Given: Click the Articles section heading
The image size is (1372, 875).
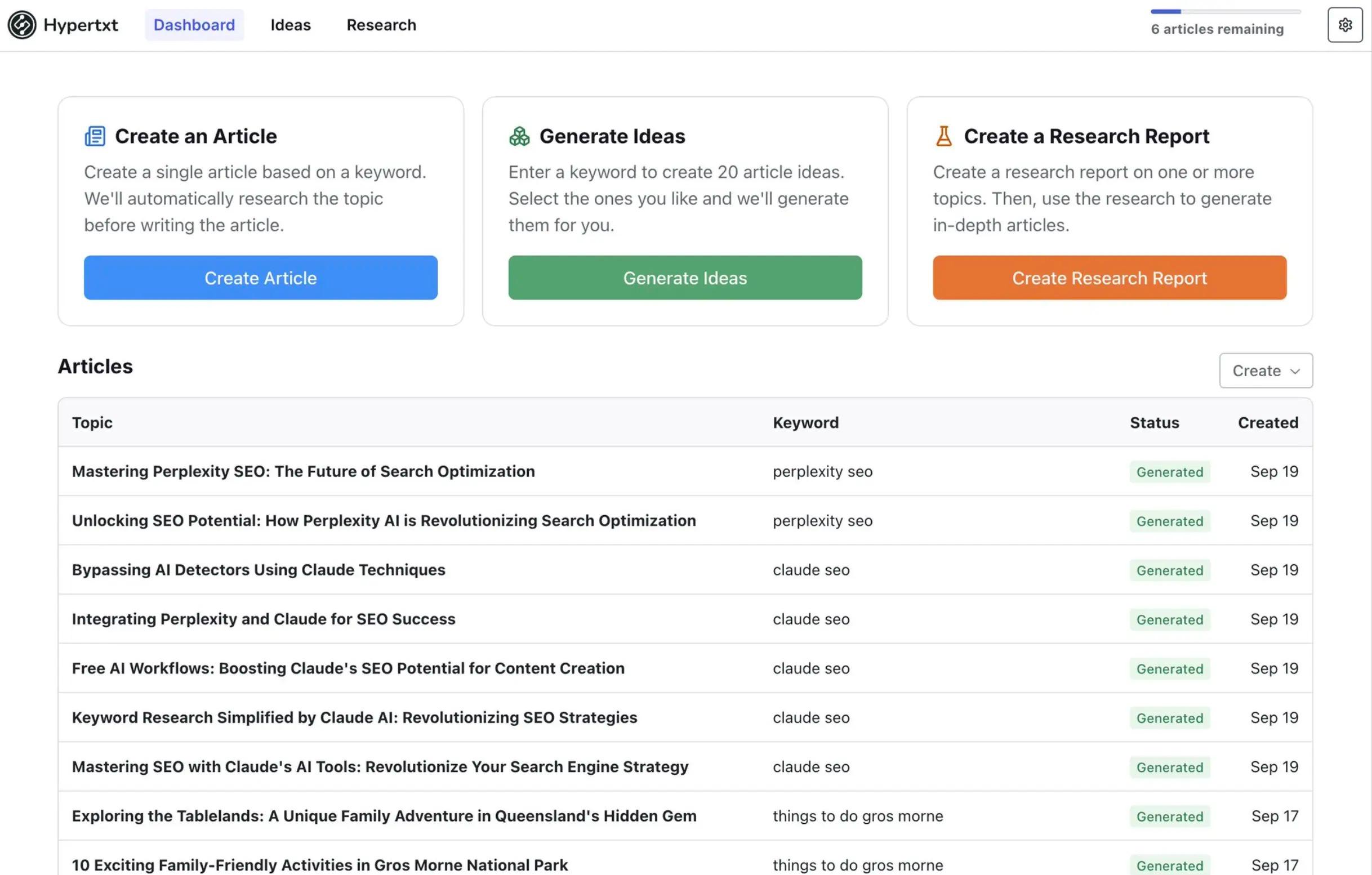Looking at the screenshot, I should 95,367.
